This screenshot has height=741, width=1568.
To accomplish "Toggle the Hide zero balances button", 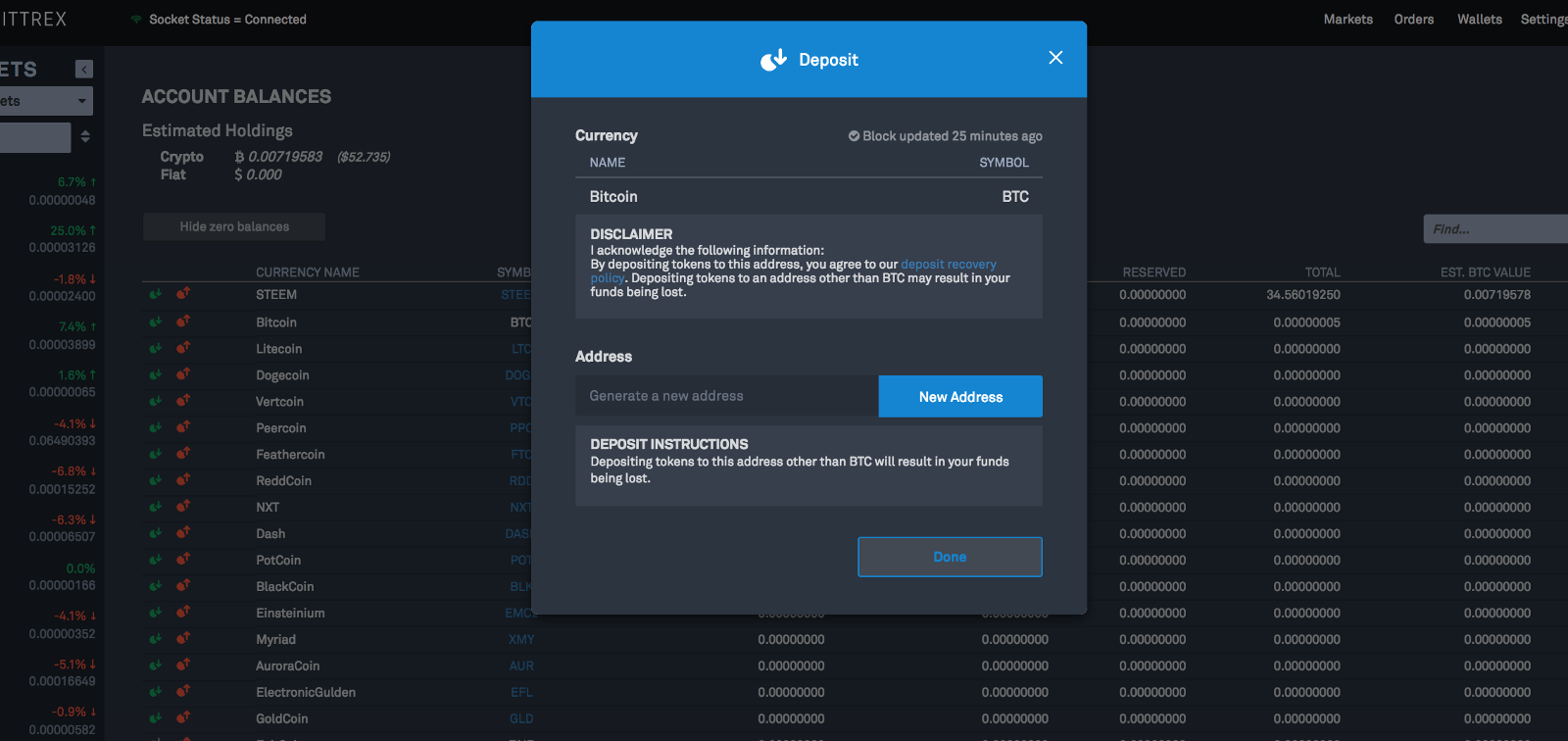I will (x=234, y=226).
